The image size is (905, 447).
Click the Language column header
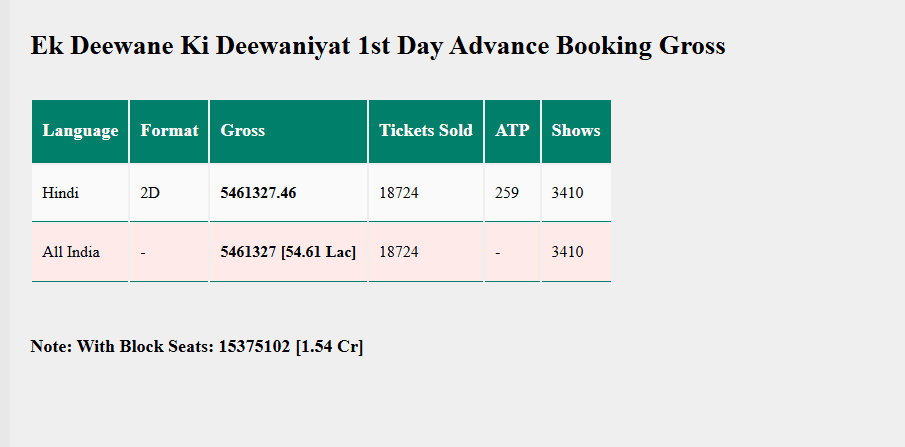point(80,131)
